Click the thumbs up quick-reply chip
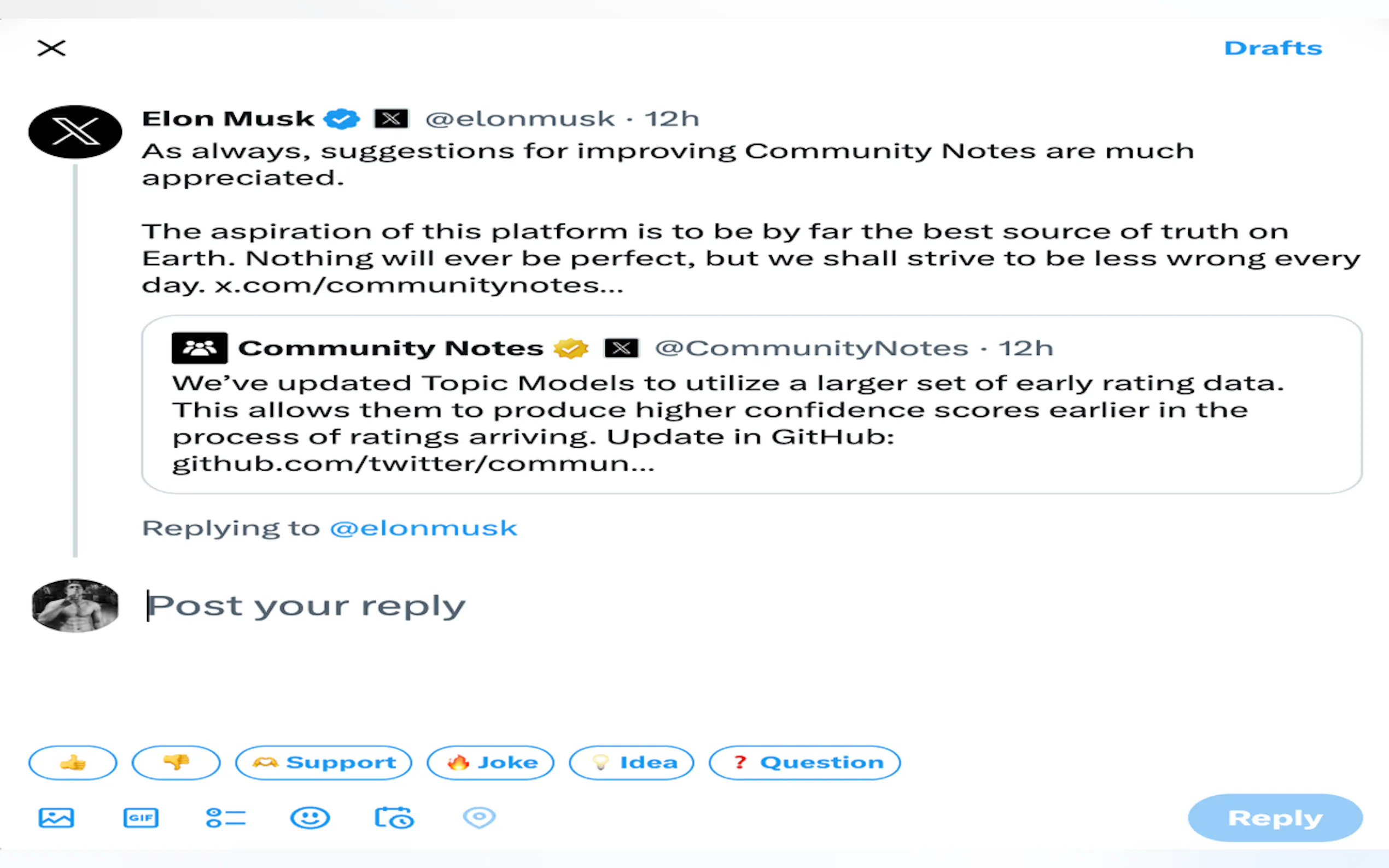Screen dimensions: 1389x868 73,763
